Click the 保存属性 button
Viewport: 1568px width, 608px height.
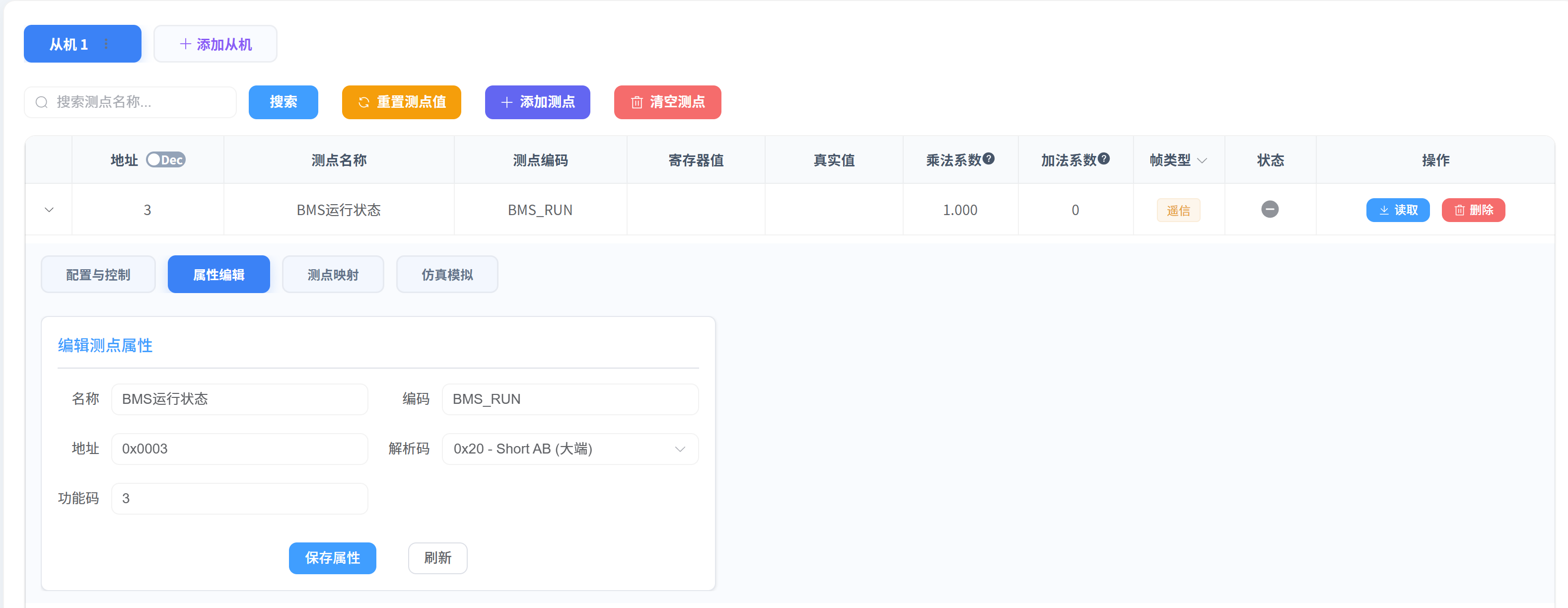(332, 558)
